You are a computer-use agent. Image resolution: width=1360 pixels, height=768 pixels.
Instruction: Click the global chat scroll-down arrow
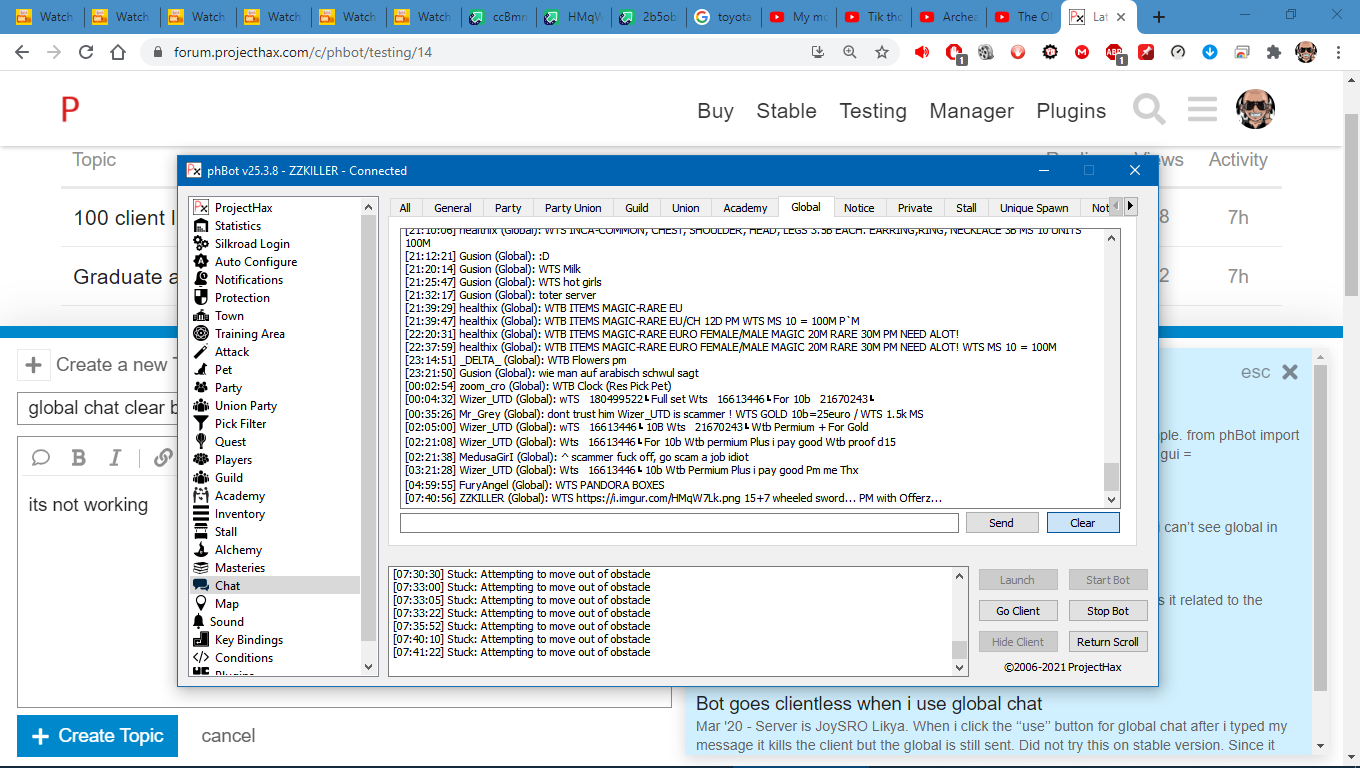click(1111, 499)
